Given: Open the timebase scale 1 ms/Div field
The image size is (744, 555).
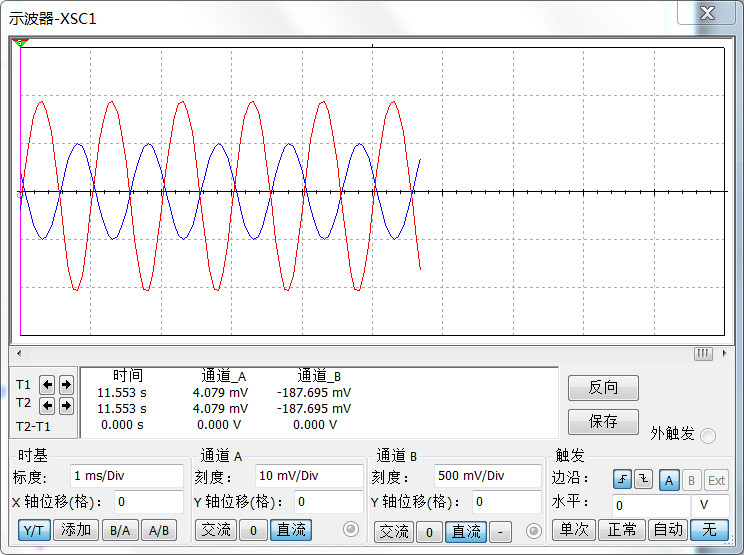Looking at the screenshot, I should click(x=126, y=476).
